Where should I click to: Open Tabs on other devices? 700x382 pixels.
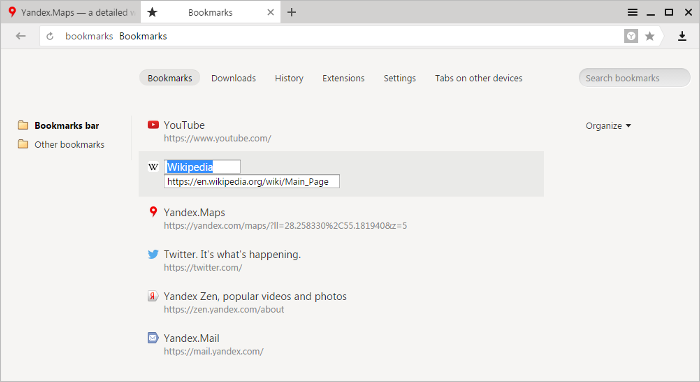479,78
